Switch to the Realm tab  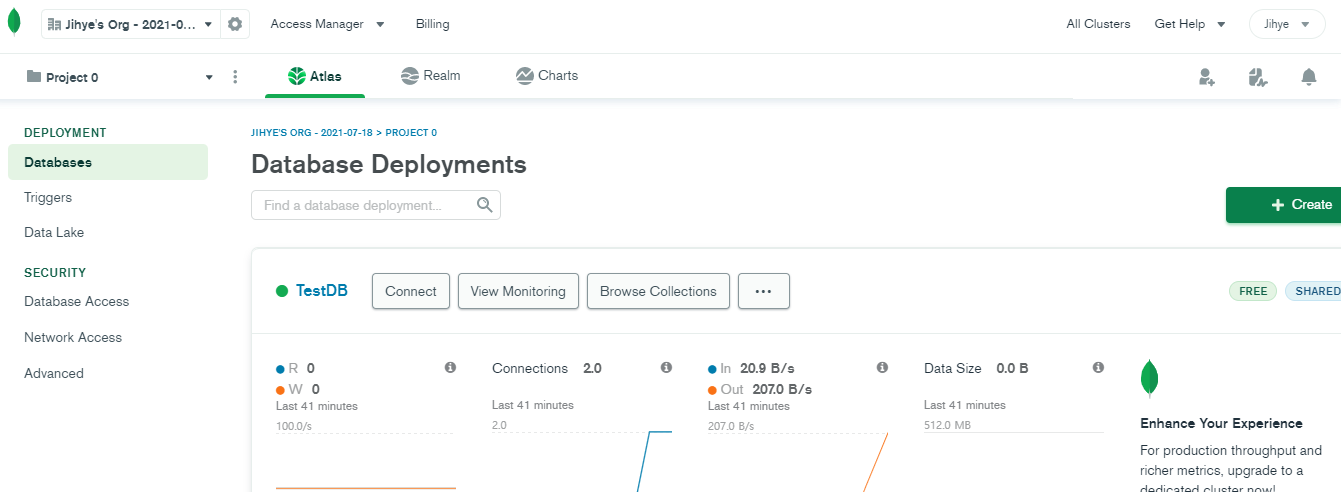click(431, 76)
